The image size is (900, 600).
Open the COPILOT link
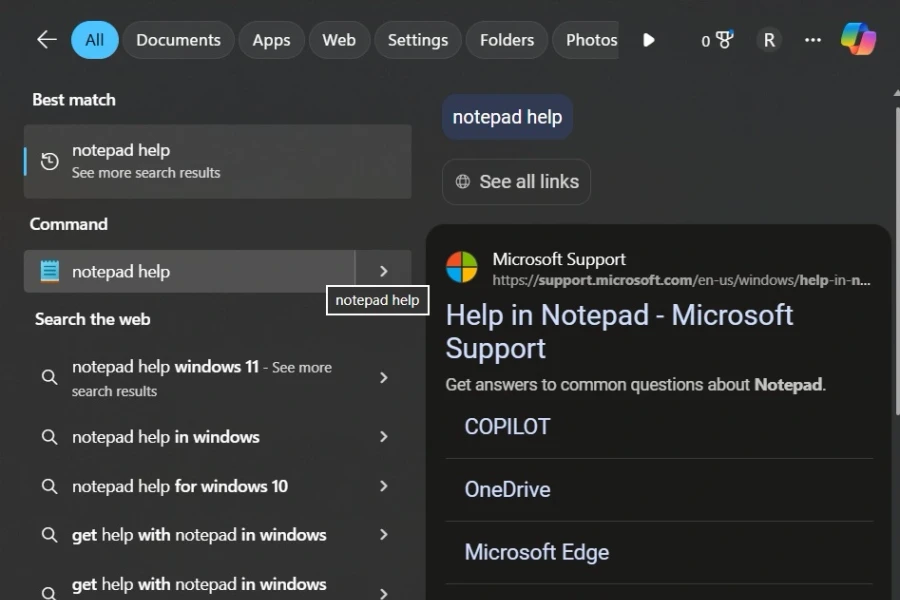click(507, 427)
